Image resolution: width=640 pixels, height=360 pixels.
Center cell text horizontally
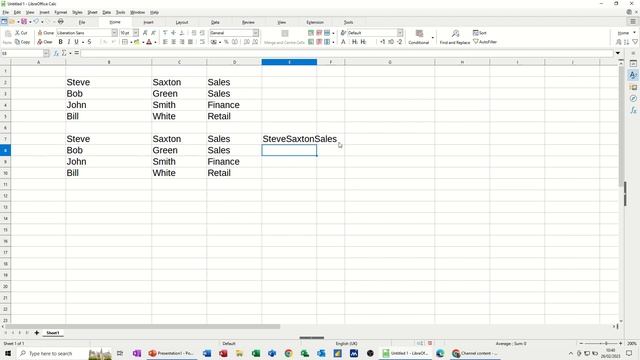coord(173,42)
